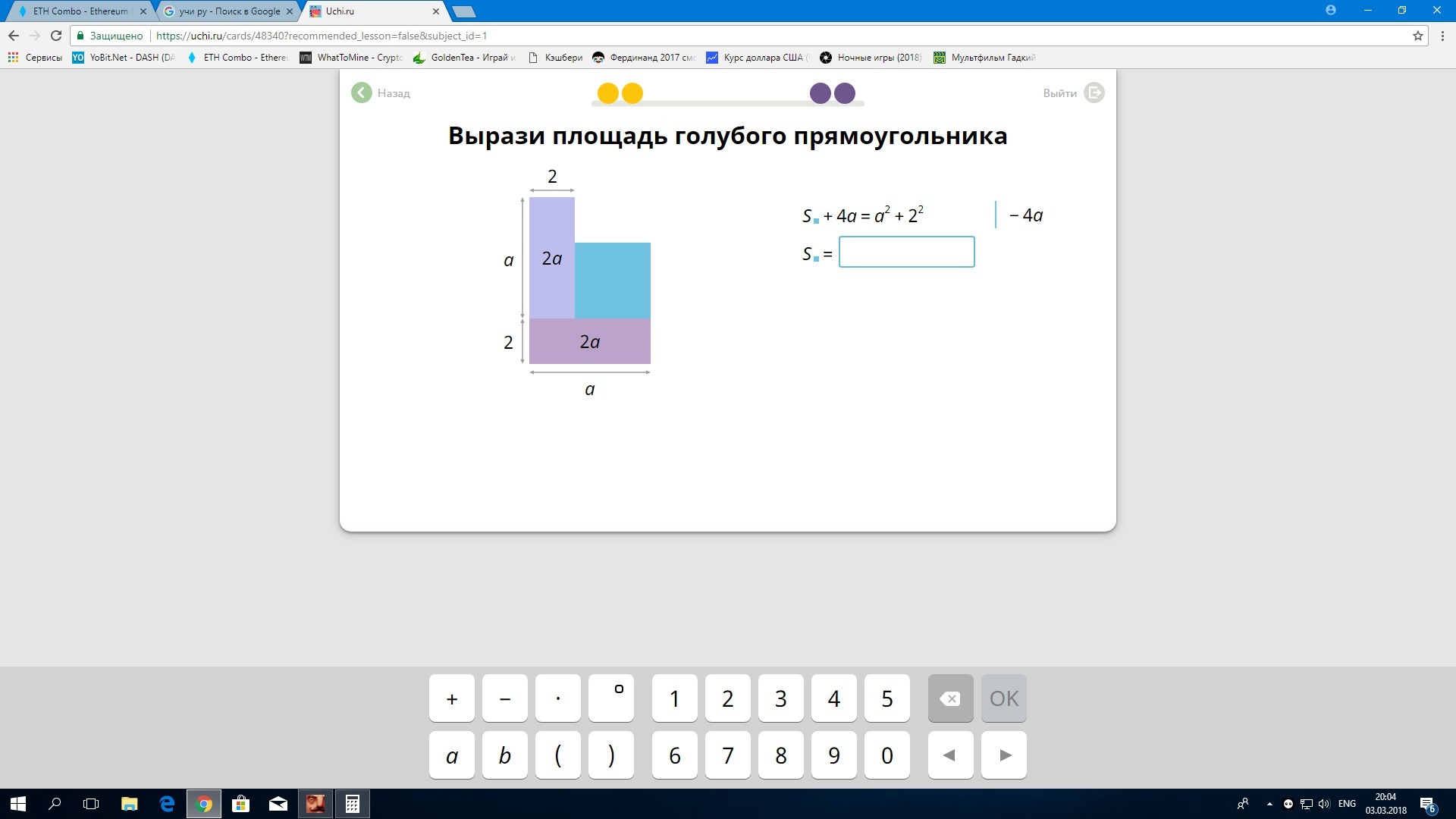Open Calculator from the taskbar
1456x819 pixels.
(x=353, y=804)
